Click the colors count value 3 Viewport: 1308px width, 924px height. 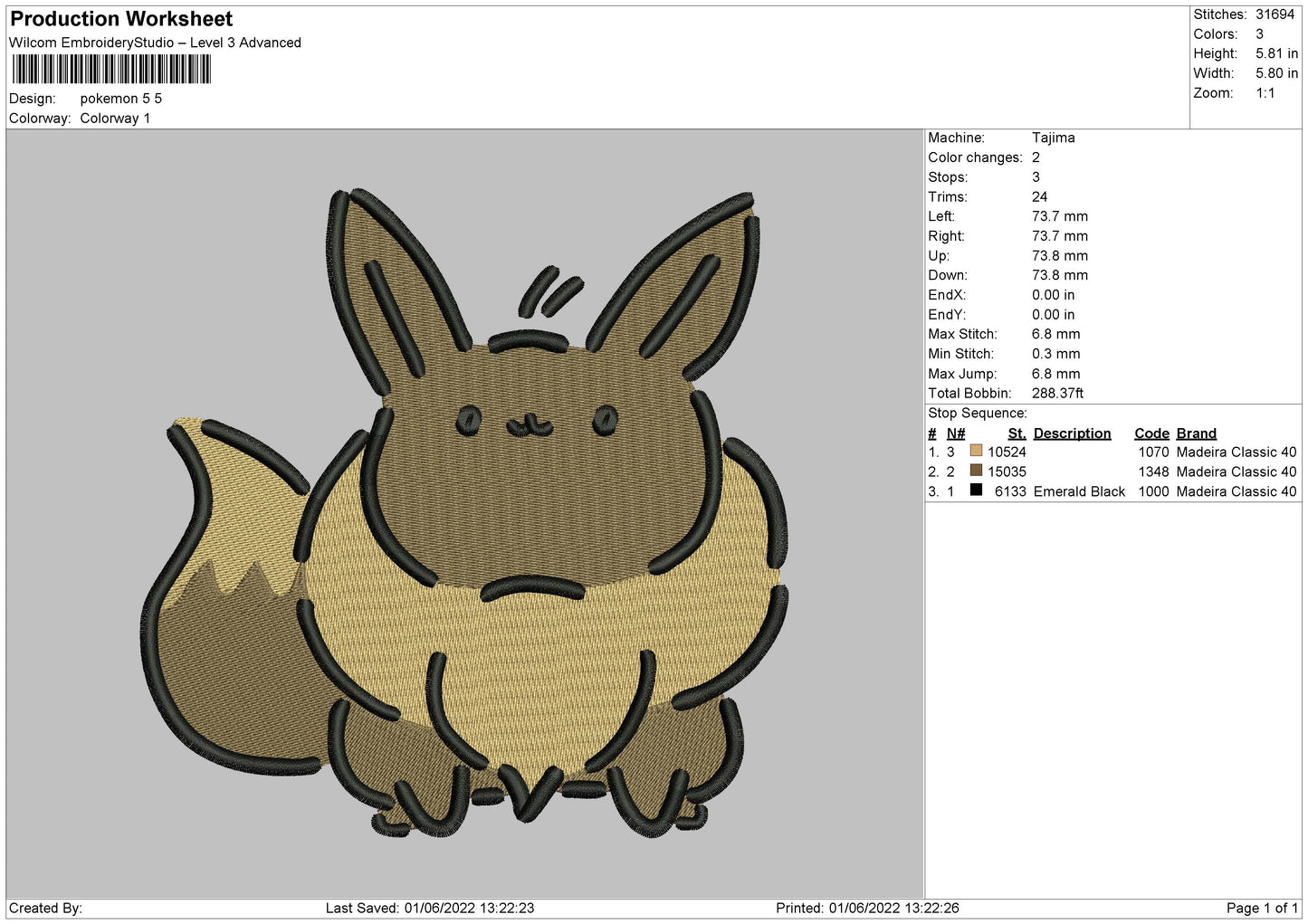pos(1260,34)
